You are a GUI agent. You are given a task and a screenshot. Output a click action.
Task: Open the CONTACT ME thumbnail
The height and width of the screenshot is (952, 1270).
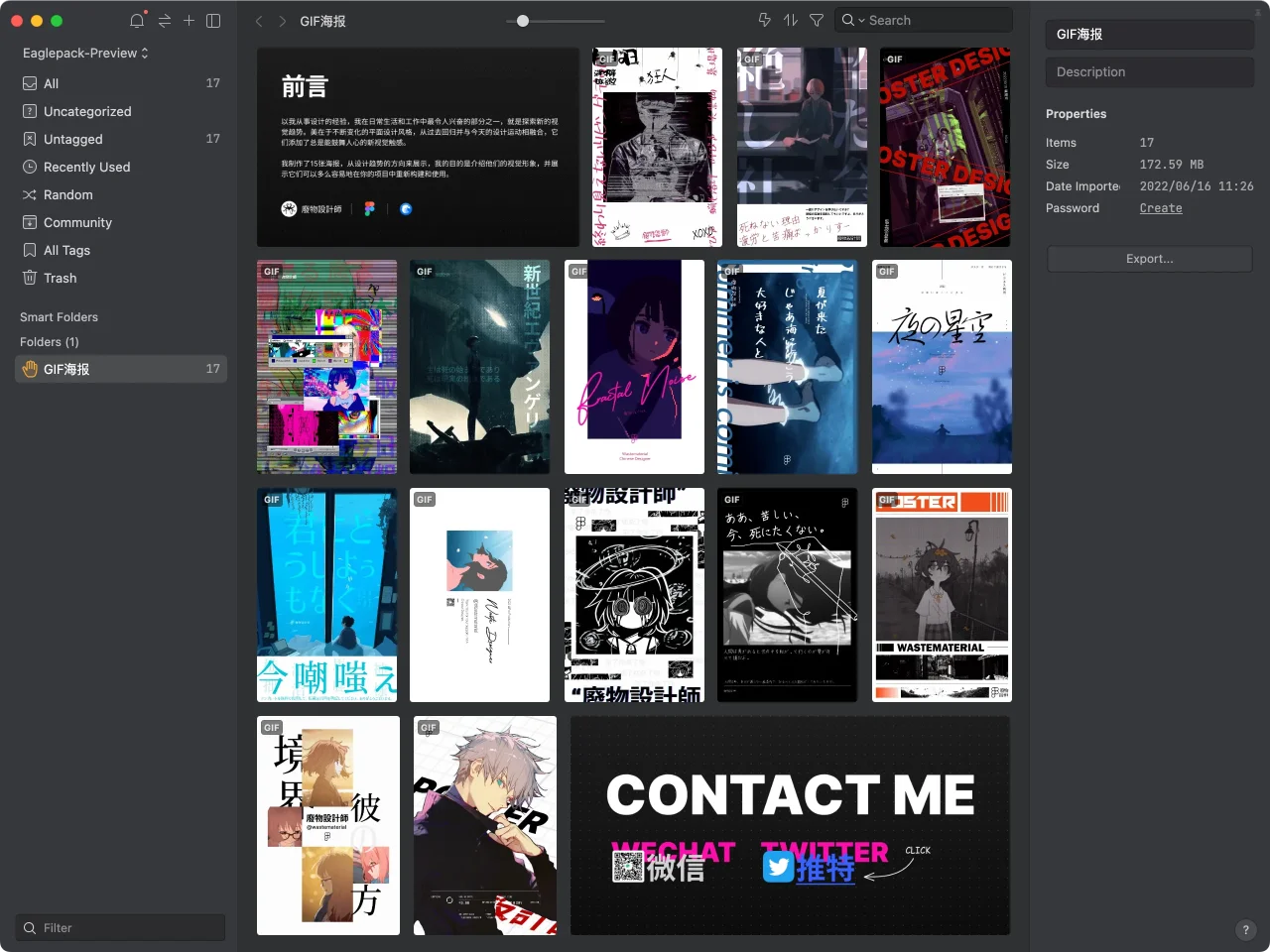coord(790,825)
